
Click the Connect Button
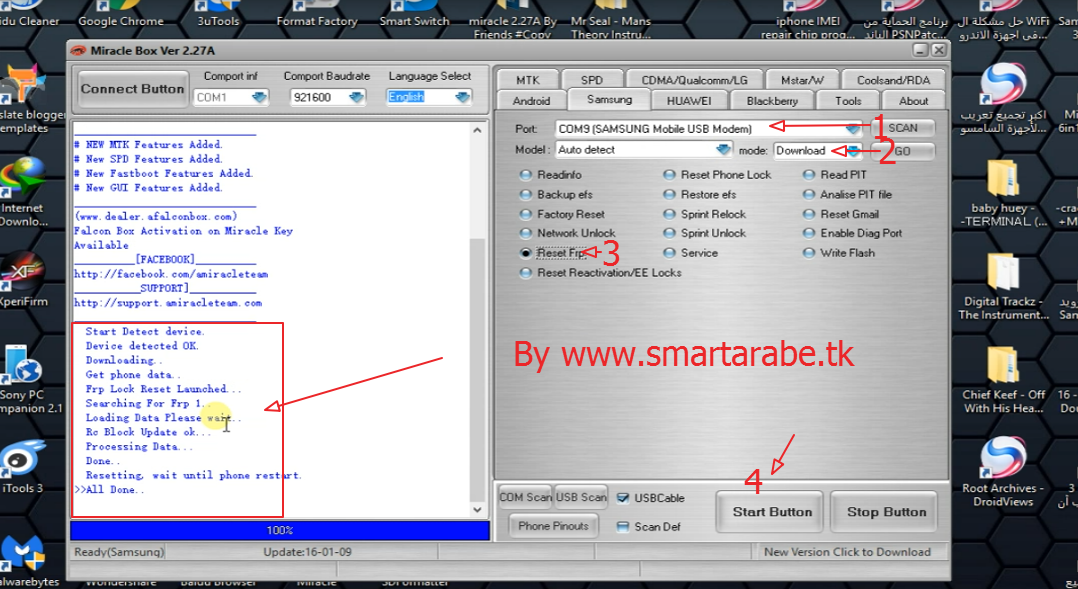[133, 89]
